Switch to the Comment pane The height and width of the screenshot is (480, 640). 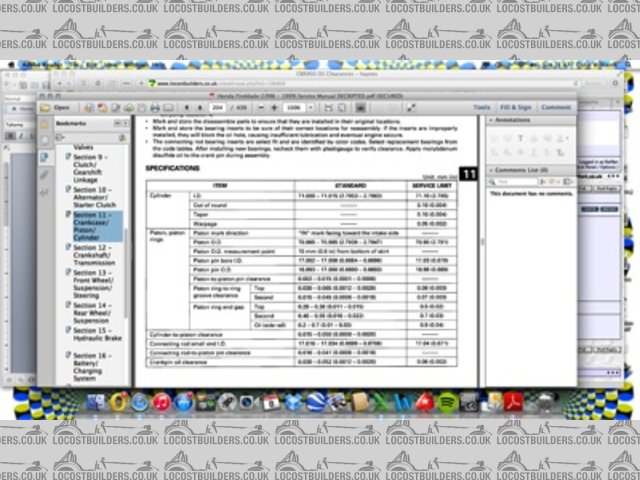click(x=555, y=107)
